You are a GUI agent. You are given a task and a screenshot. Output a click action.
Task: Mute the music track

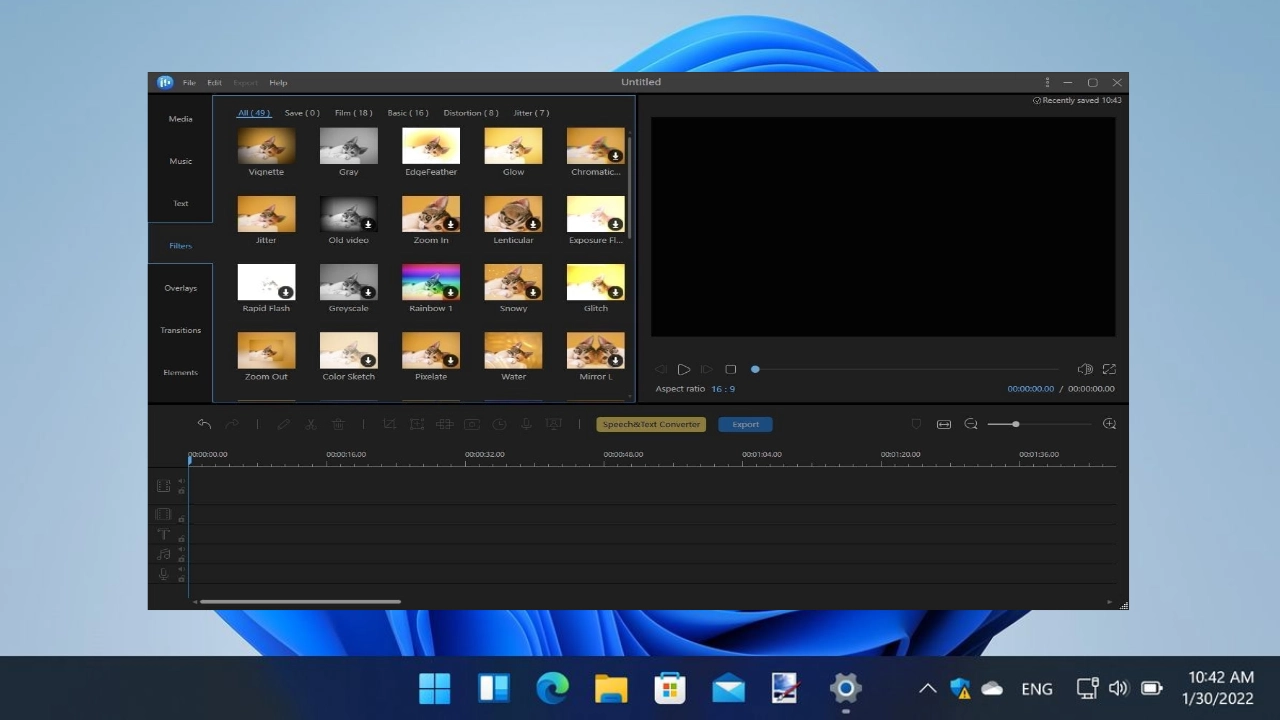tap(181, 549)
